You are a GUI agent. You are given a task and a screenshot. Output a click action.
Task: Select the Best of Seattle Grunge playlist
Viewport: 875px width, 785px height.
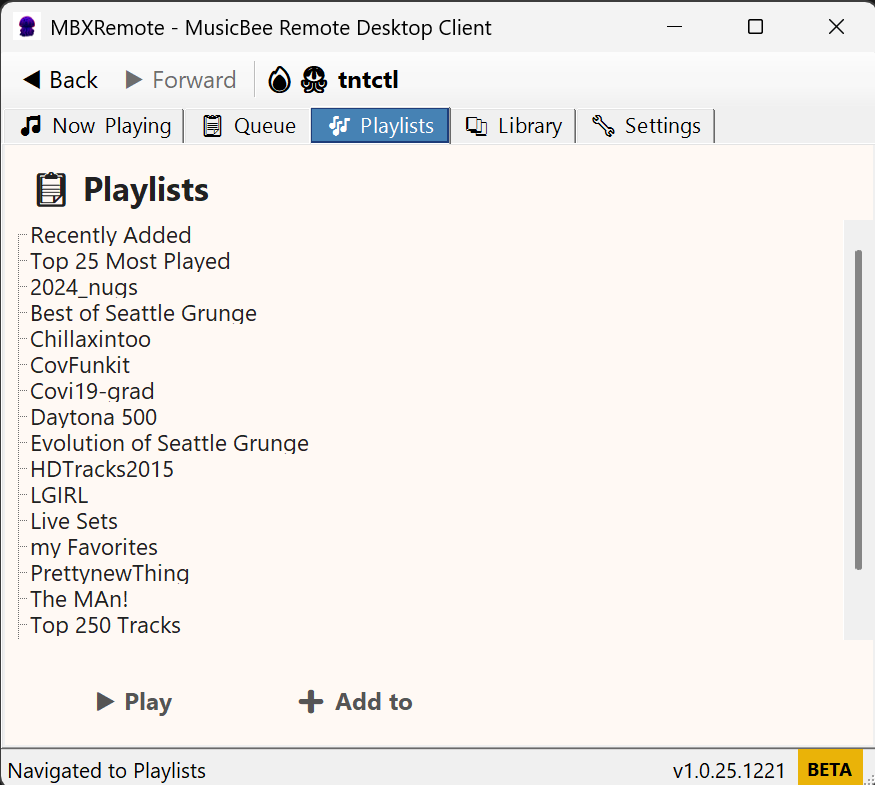(x=143, y=313)
